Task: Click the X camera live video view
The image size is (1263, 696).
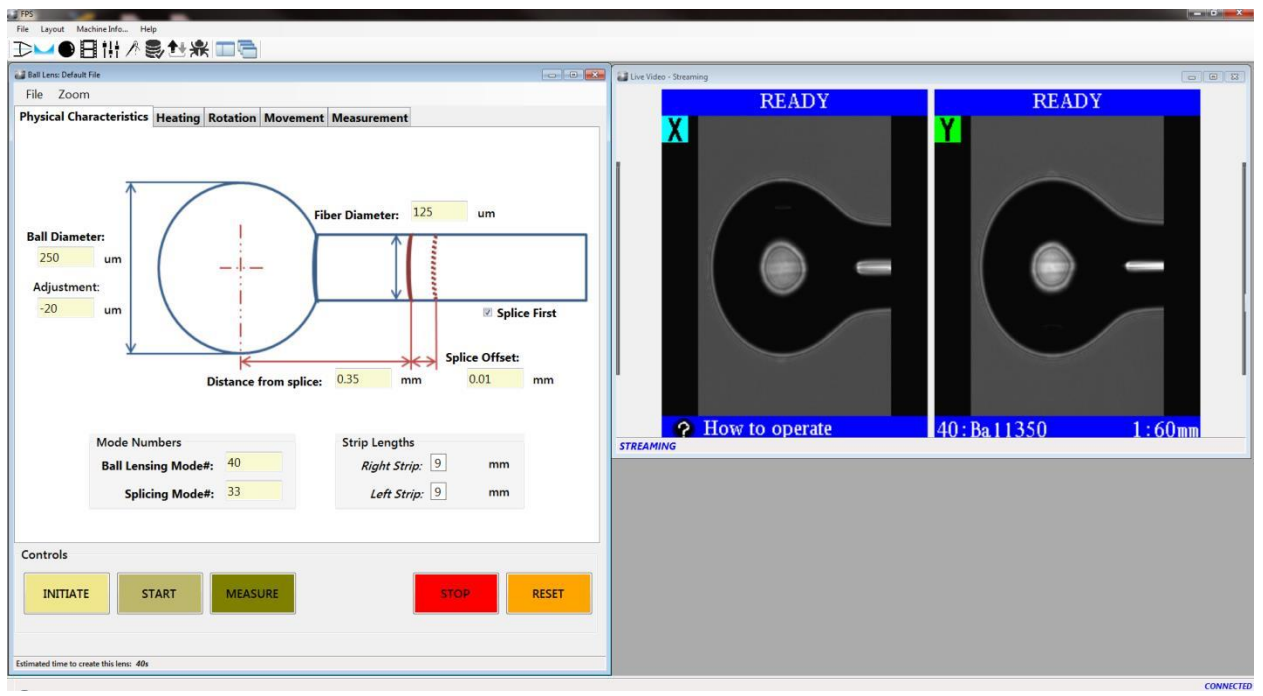Action: click(x=794, y=266)
